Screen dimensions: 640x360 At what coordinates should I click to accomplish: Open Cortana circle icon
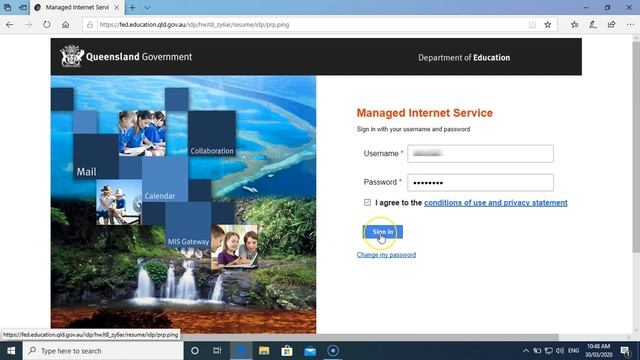(195, 351)
